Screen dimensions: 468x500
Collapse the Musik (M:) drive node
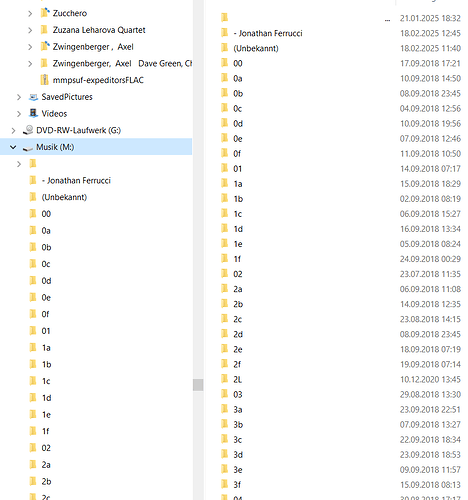pos(13,147)
